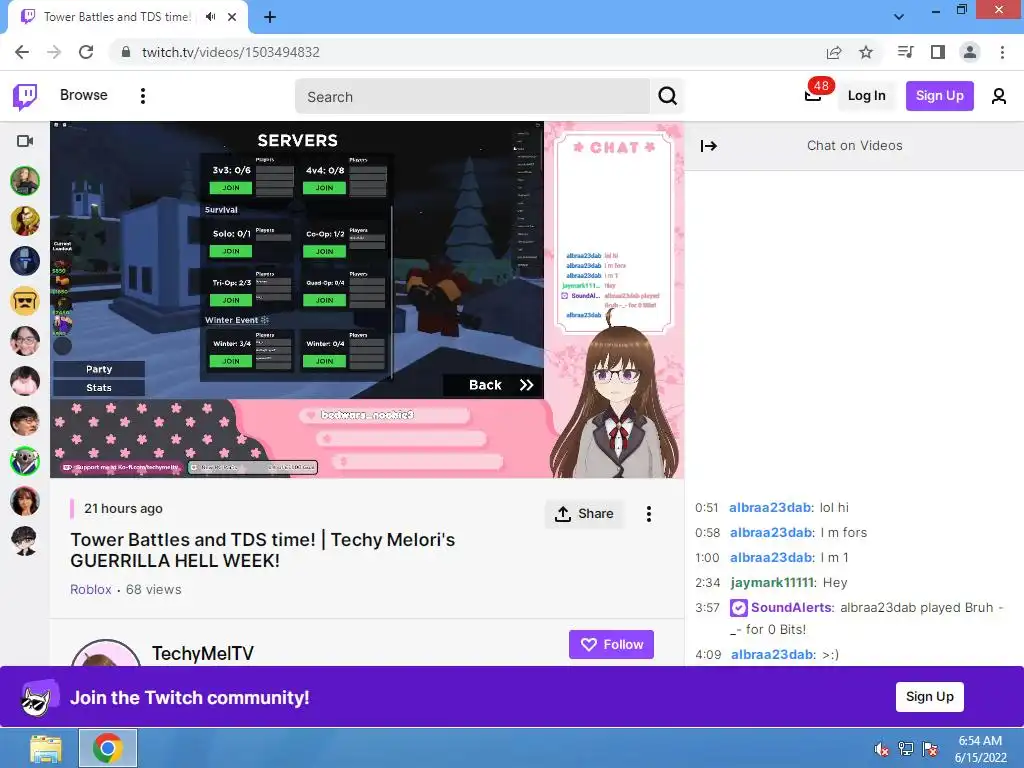Viewport: 1024px width, 768px height.
Task: Open video options three-dot menu near Share
Action: coord(648,514)
